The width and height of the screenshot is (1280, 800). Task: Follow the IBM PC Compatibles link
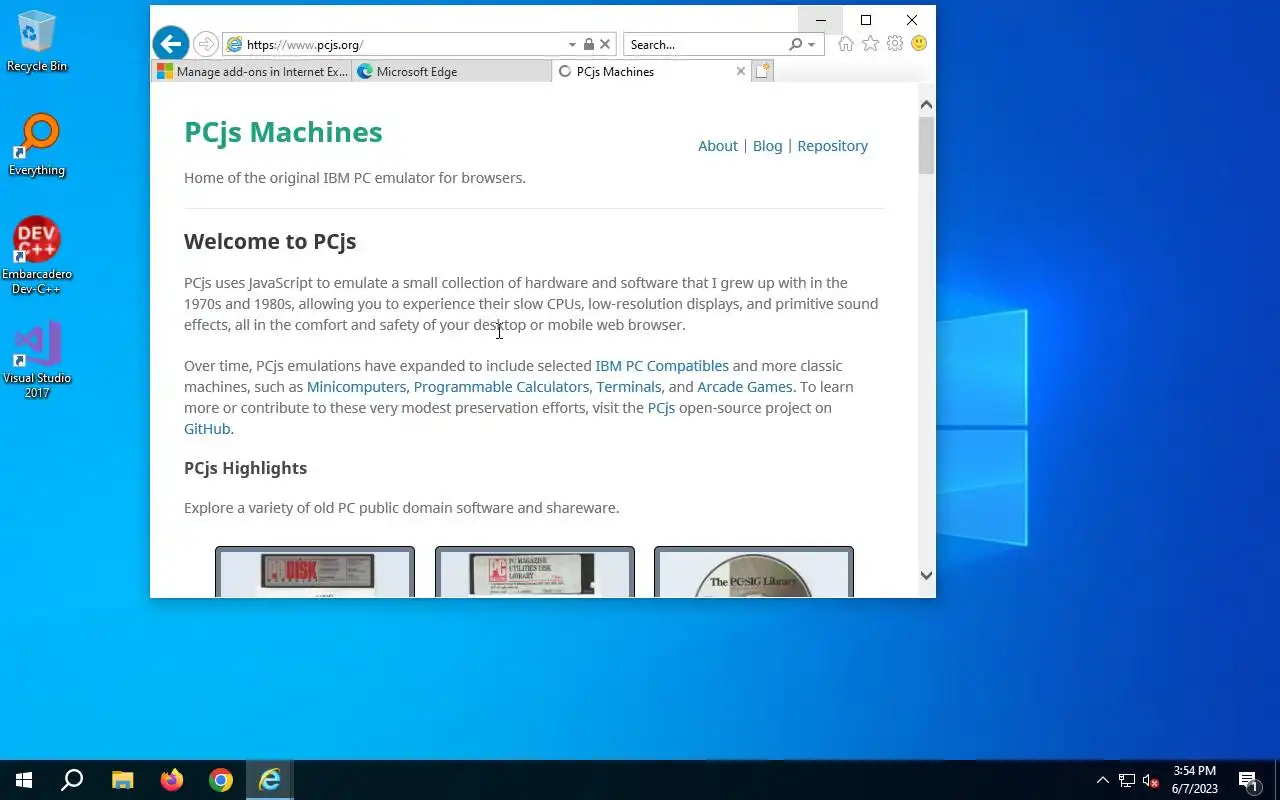pyautogui.click(x=662, y=366)
